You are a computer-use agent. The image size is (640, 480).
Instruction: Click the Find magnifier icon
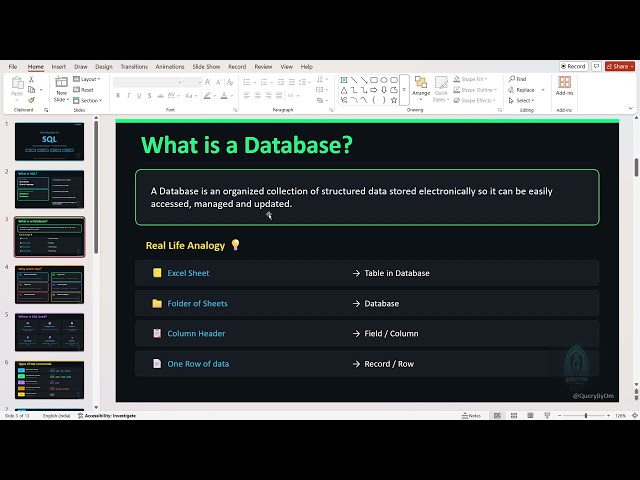(x=512, y=78)
